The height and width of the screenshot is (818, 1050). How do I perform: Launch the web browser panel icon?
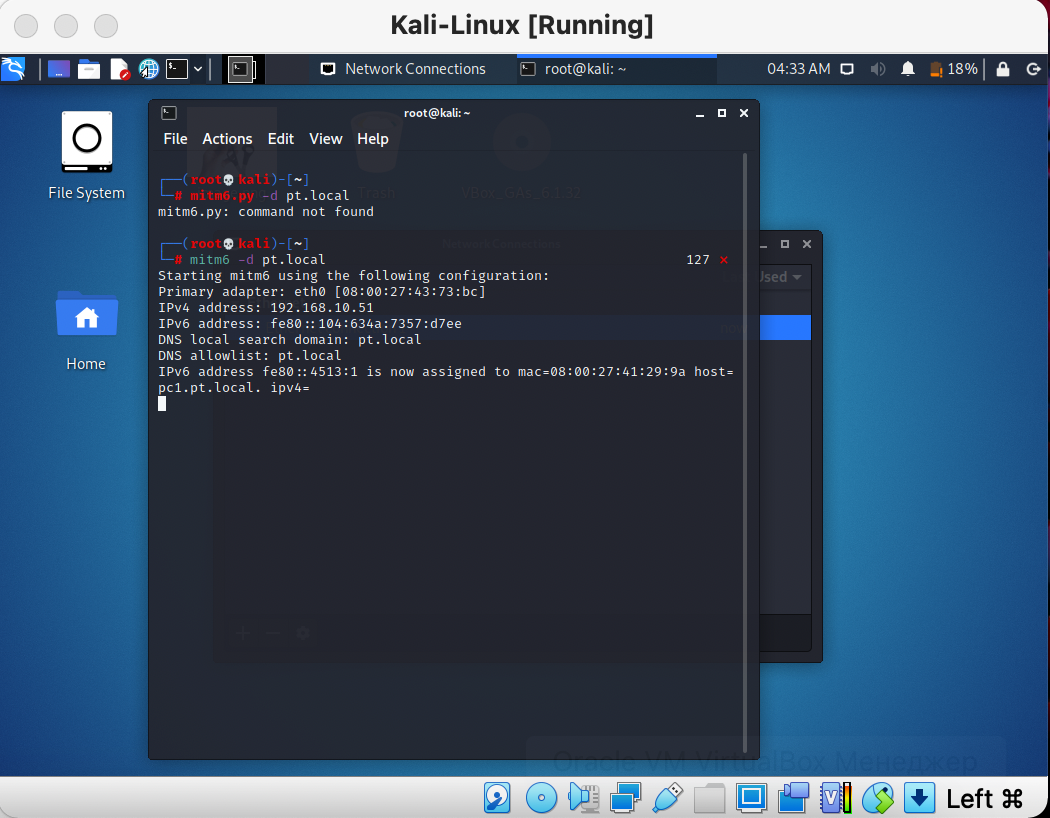point(148,69)
